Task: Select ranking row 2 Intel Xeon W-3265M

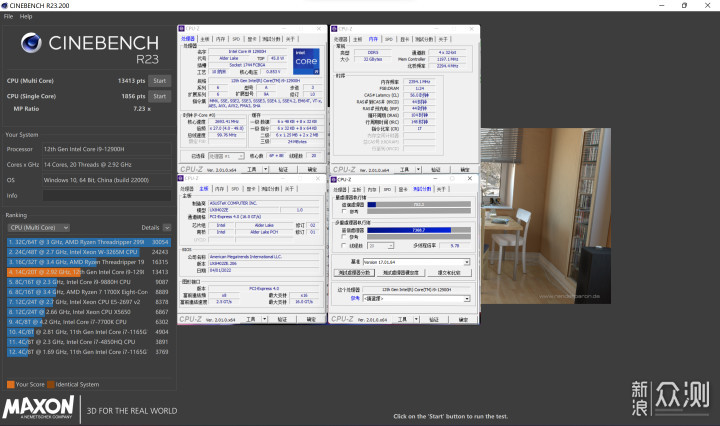Action: click(88, 252)
